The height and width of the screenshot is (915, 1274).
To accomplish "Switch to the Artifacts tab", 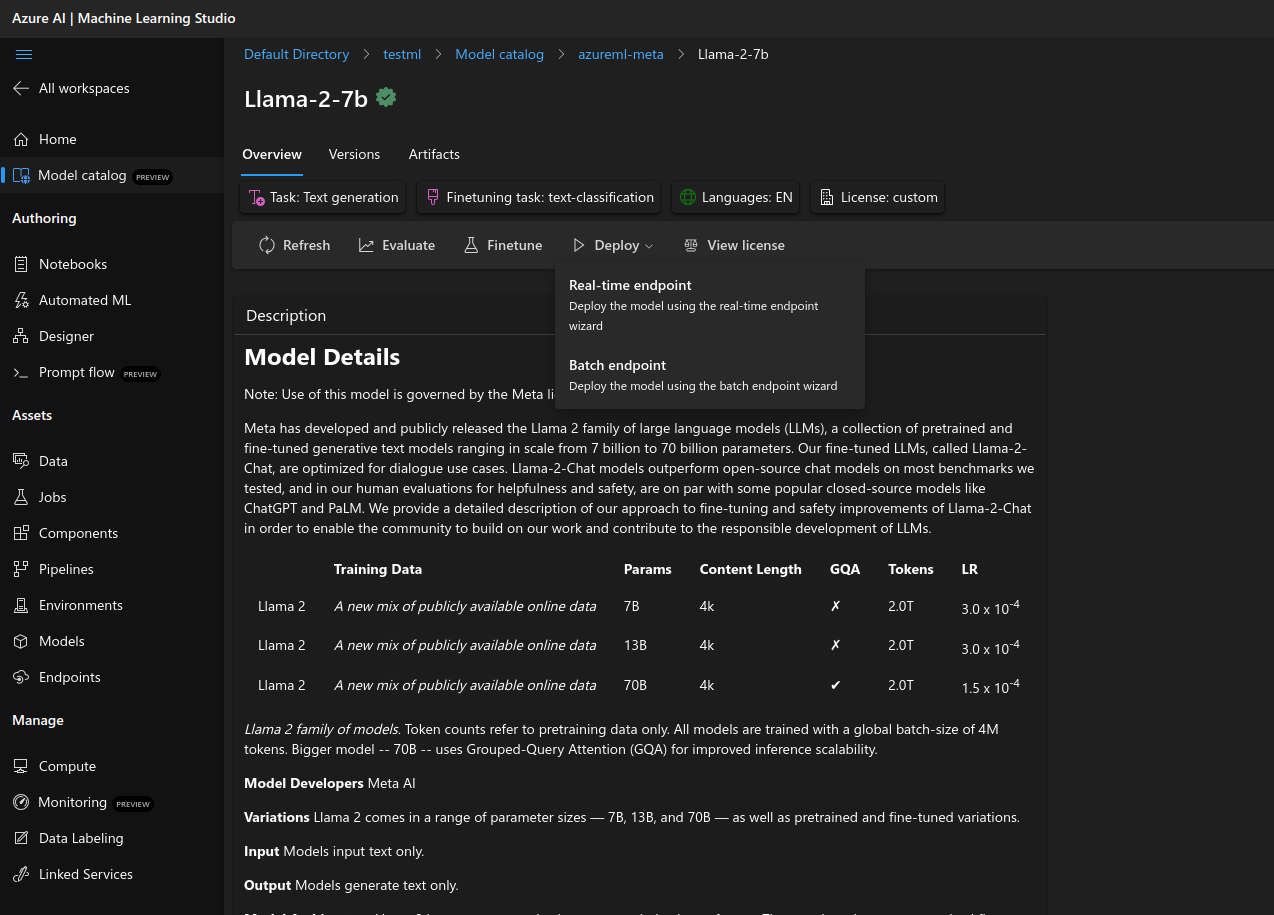I will tap(434, 154).
